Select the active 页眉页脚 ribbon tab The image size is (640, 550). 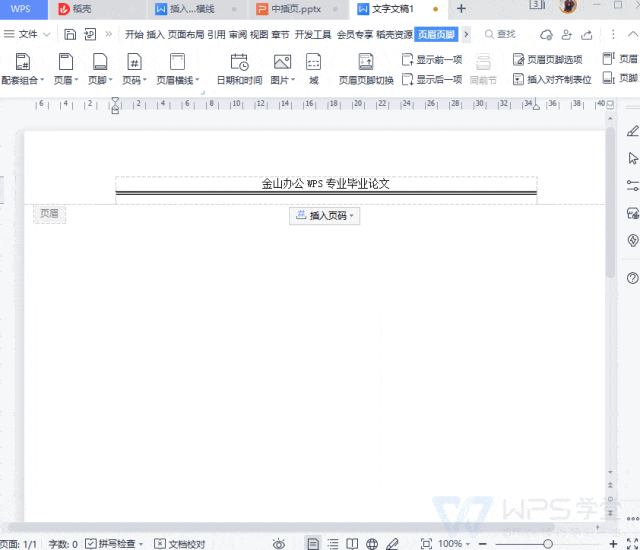click(436, 34)
